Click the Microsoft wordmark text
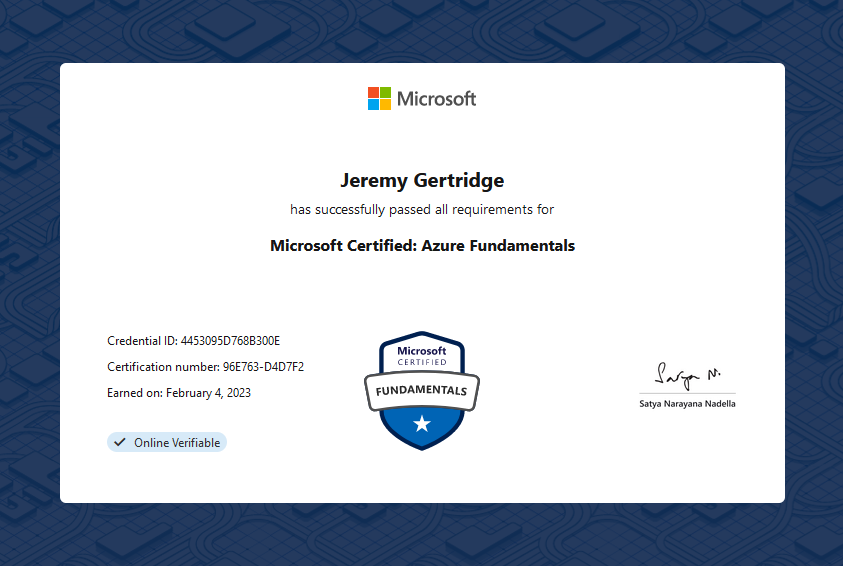Viewport: 843px width, 566px height. (437, 99)
